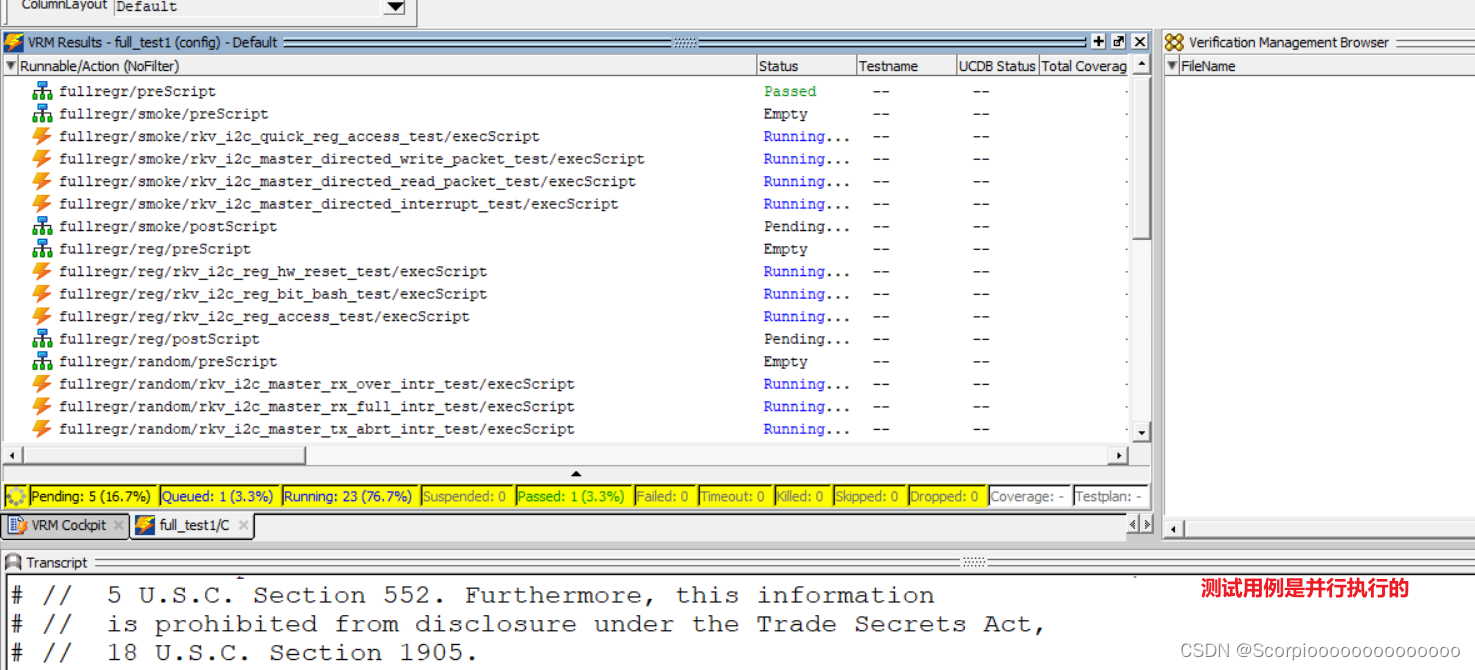Click the VRM Cockpit tab icon
Viewport: 1475px width, 670px height.
pyautogui.click(x=17, y=525)
